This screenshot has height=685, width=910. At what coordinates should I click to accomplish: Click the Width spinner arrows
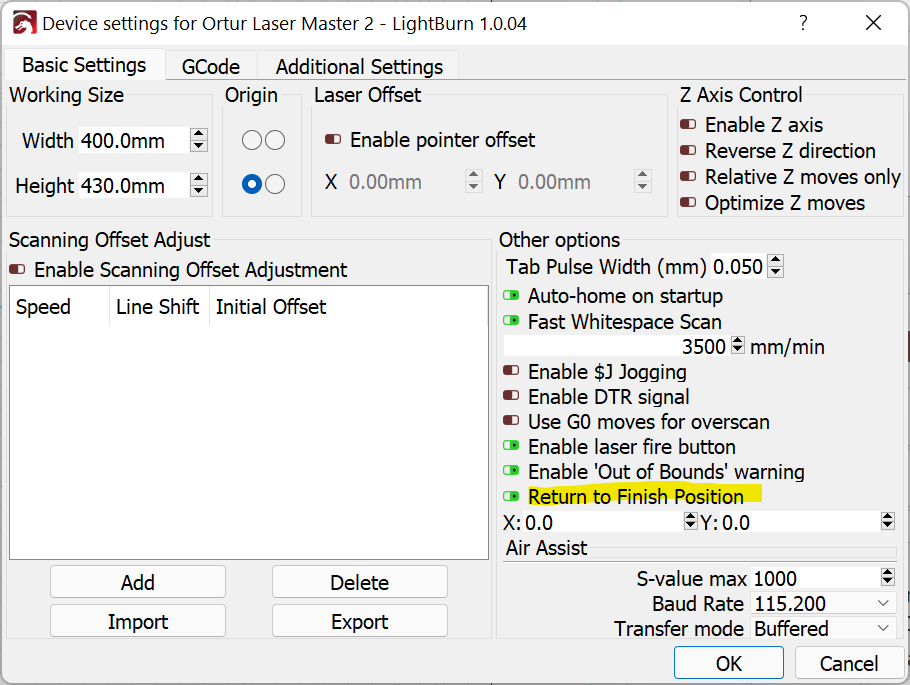(x=198, y=140)
